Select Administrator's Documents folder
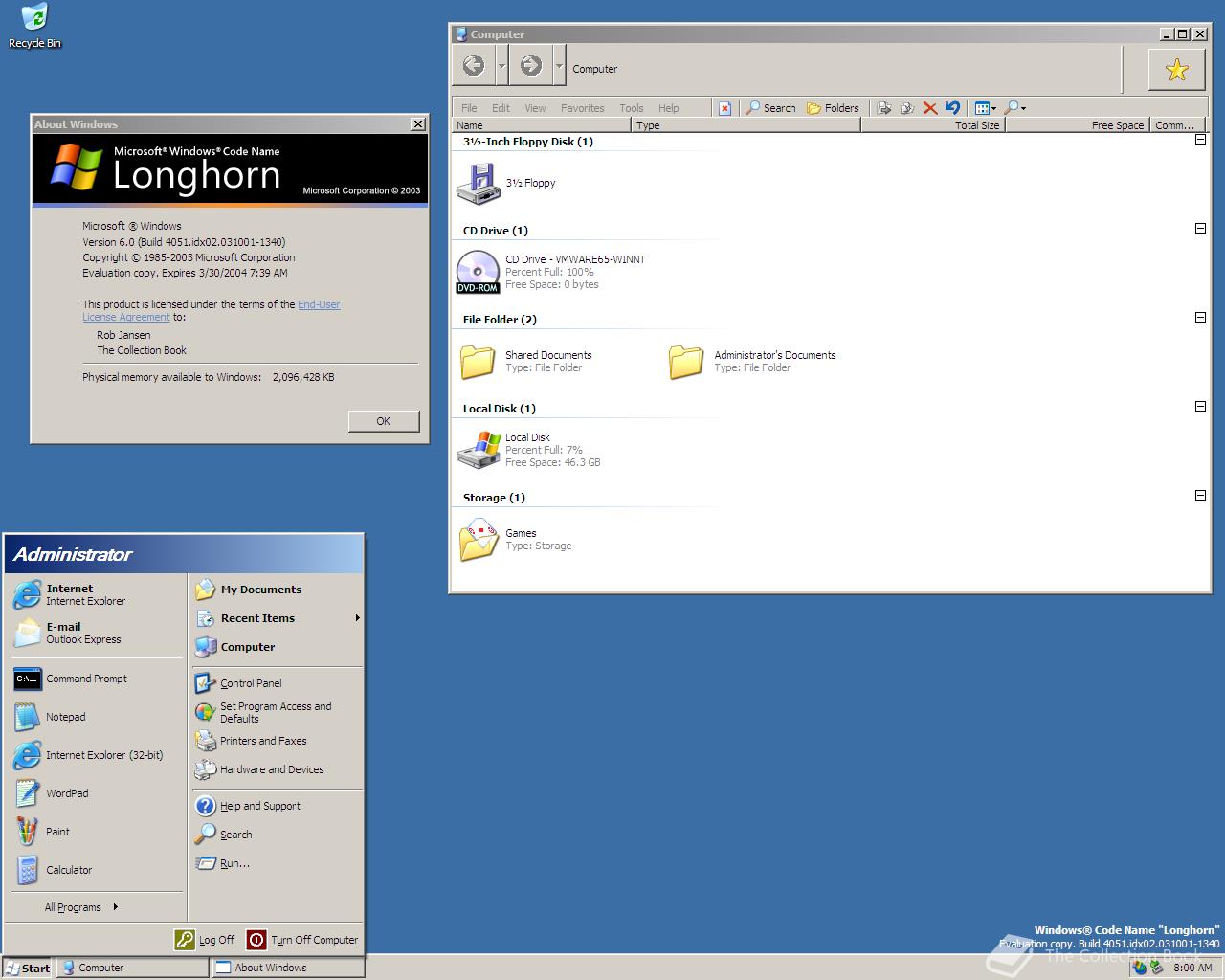This screenshot has height=980, width=1225. [x=686, y=362]
